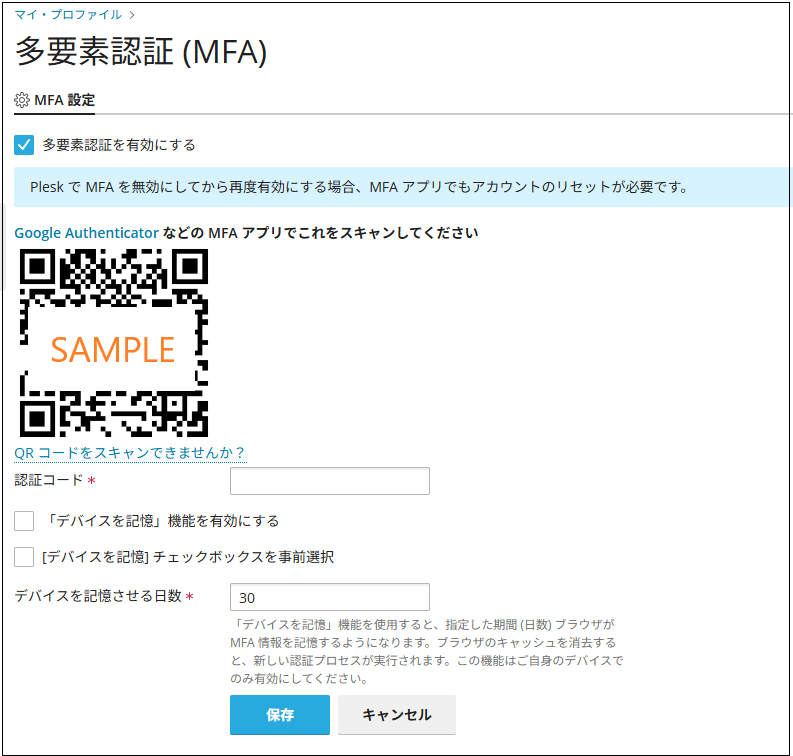Click QR コードをスキャンできませんか？ link
Image resolution: width=793 pixels, height=756 pixels.
click(130, 453)
